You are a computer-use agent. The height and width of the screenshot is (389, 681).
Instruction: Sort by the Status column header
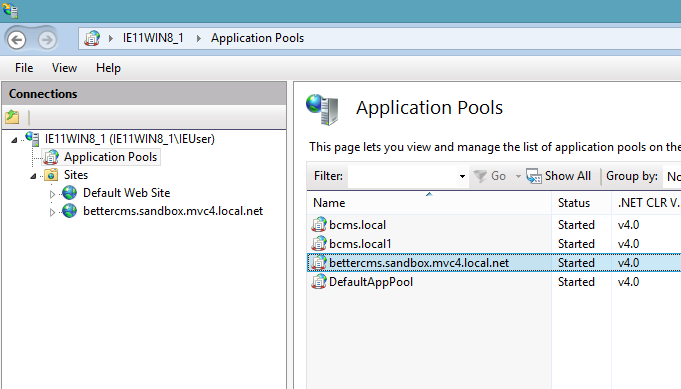[x=582, y=203]
